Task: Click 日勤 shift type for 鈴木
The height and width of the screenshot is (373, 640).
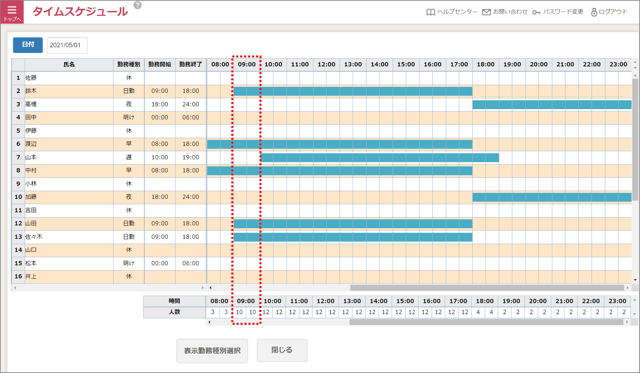Action: pyautogui.click(x=129, y=91)
